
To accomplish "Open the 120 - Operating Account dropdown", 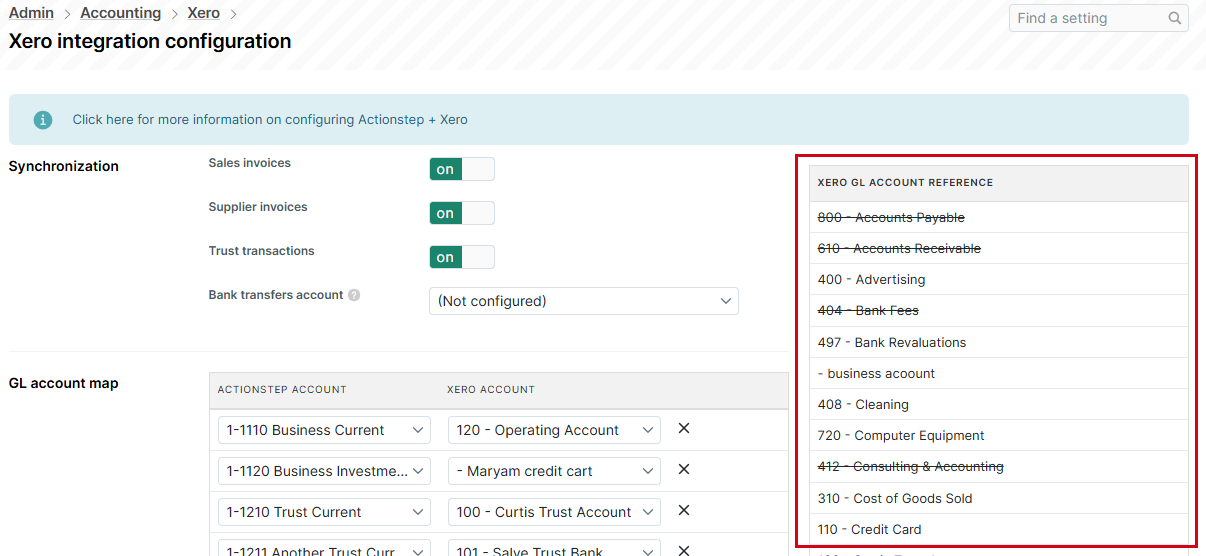I will [554, 430].
